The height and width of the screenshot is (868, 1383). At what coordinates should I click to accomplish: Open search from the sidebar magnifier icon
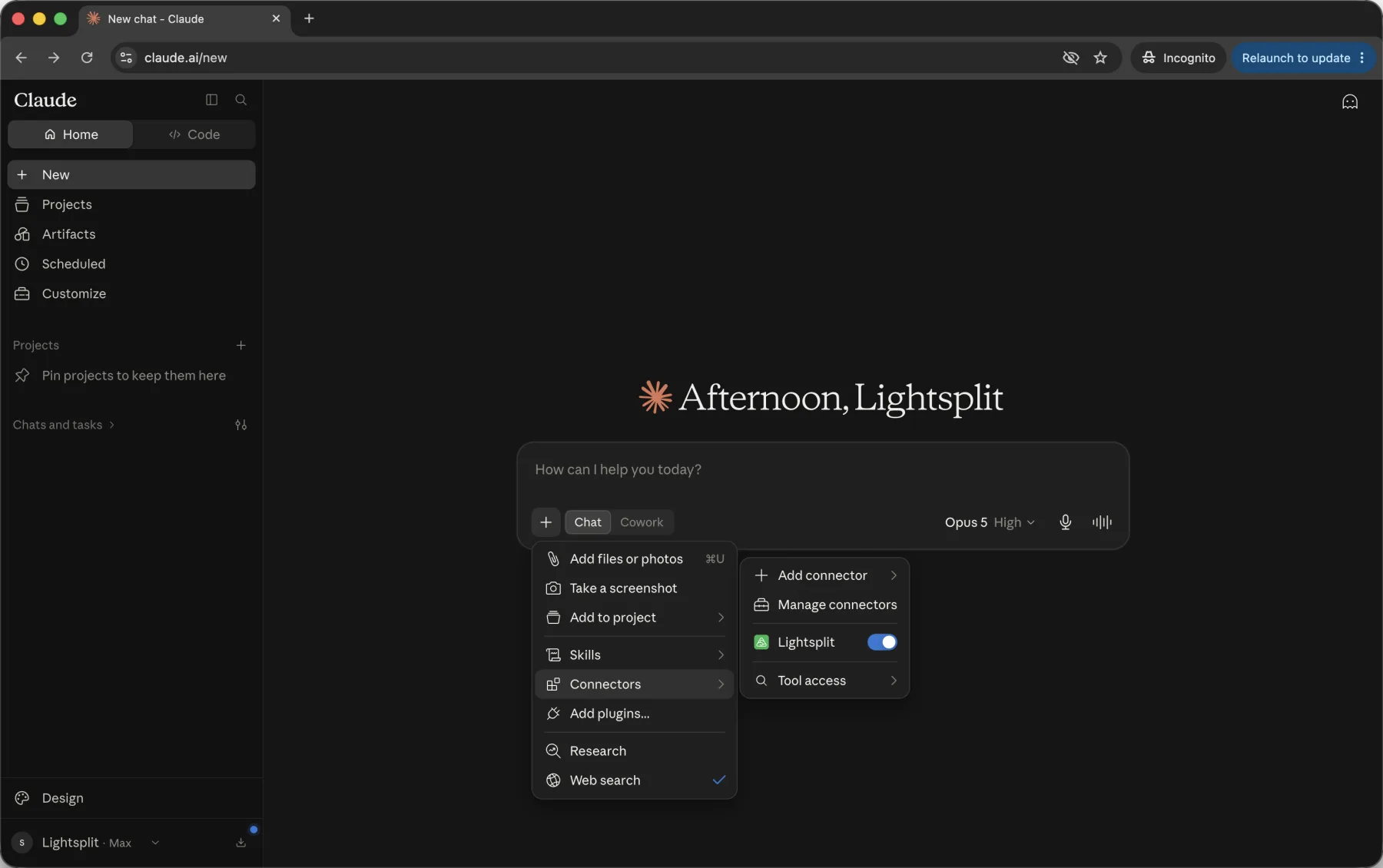[240, 100]
